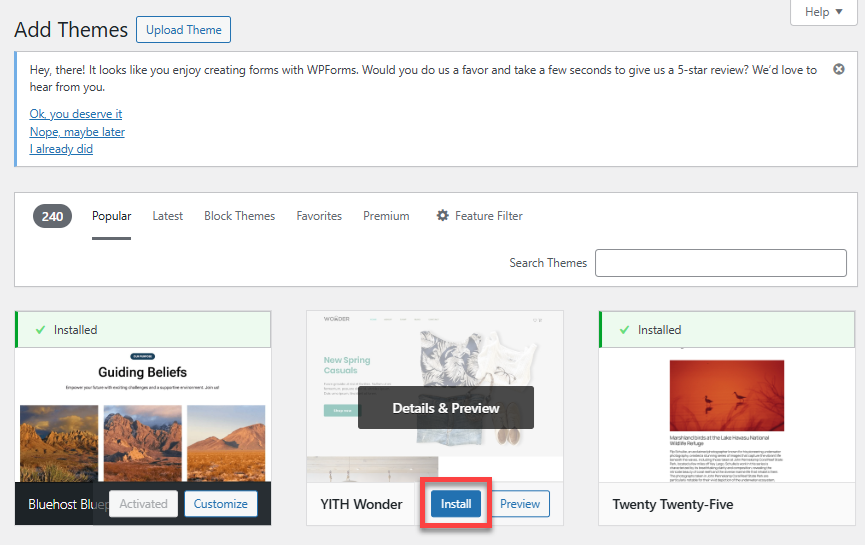Install the YITH Wonder theme

click(456, 504)
